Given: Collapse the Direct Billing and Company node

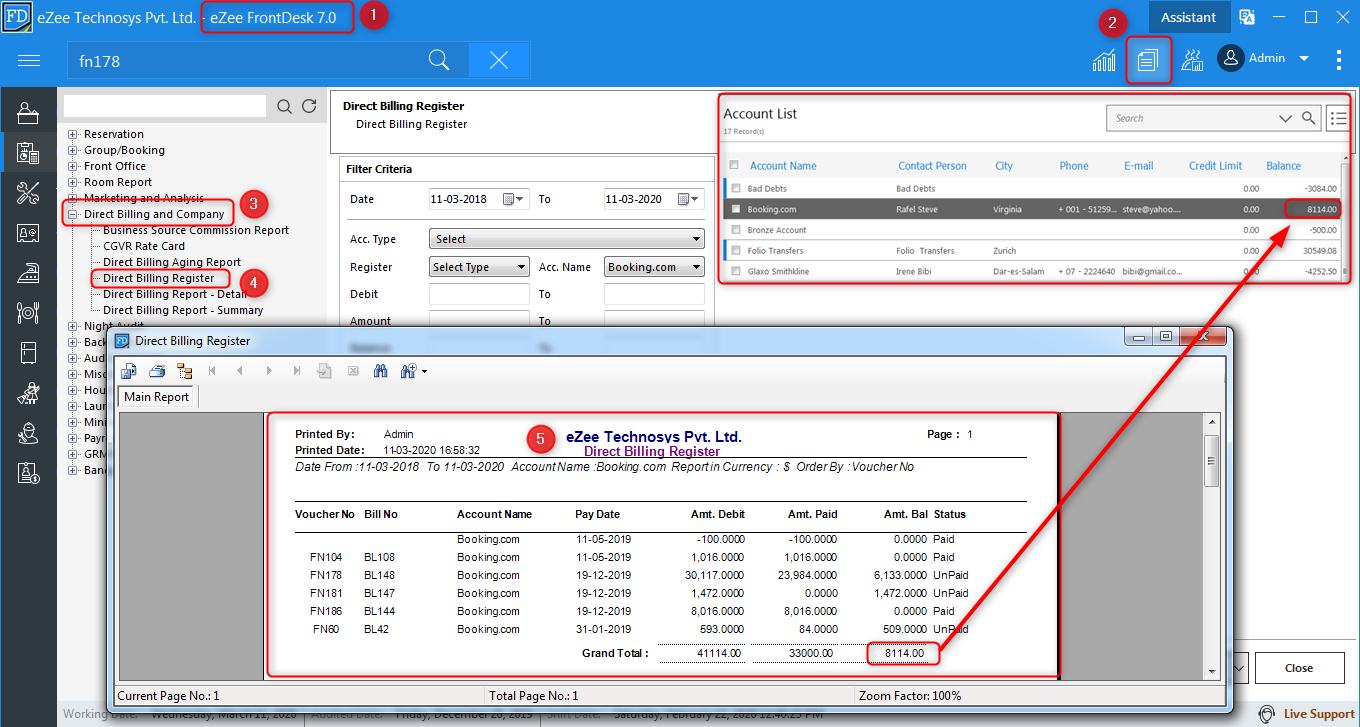Looking at the screenshot, I should pyautogui.click(x=72, y=214).
